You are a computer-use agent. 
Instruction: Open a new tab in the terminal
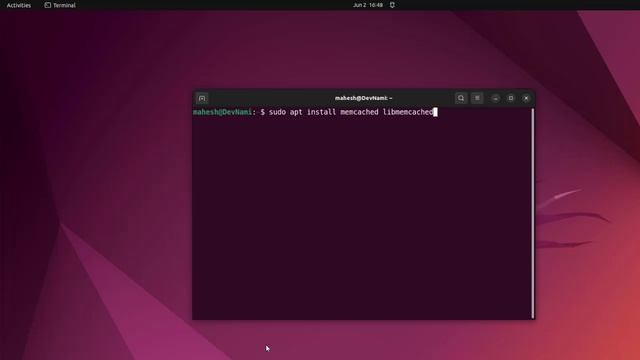click(x=202, y=98)
